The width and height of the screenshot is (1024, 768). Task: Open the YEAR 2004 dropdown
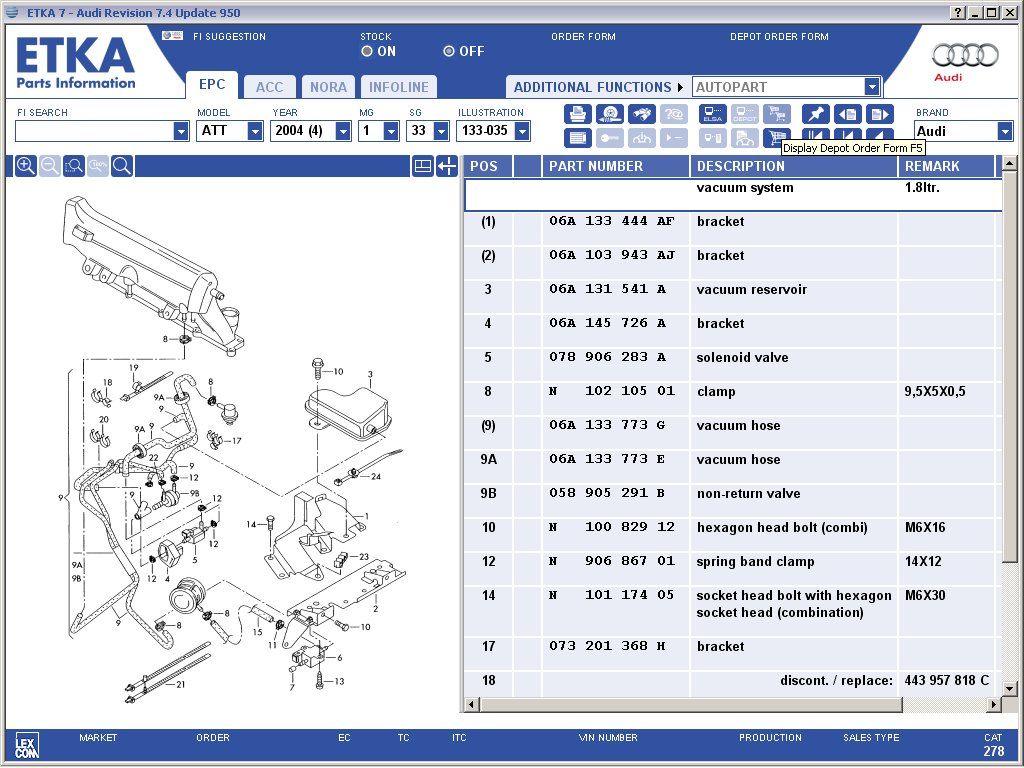343,131
